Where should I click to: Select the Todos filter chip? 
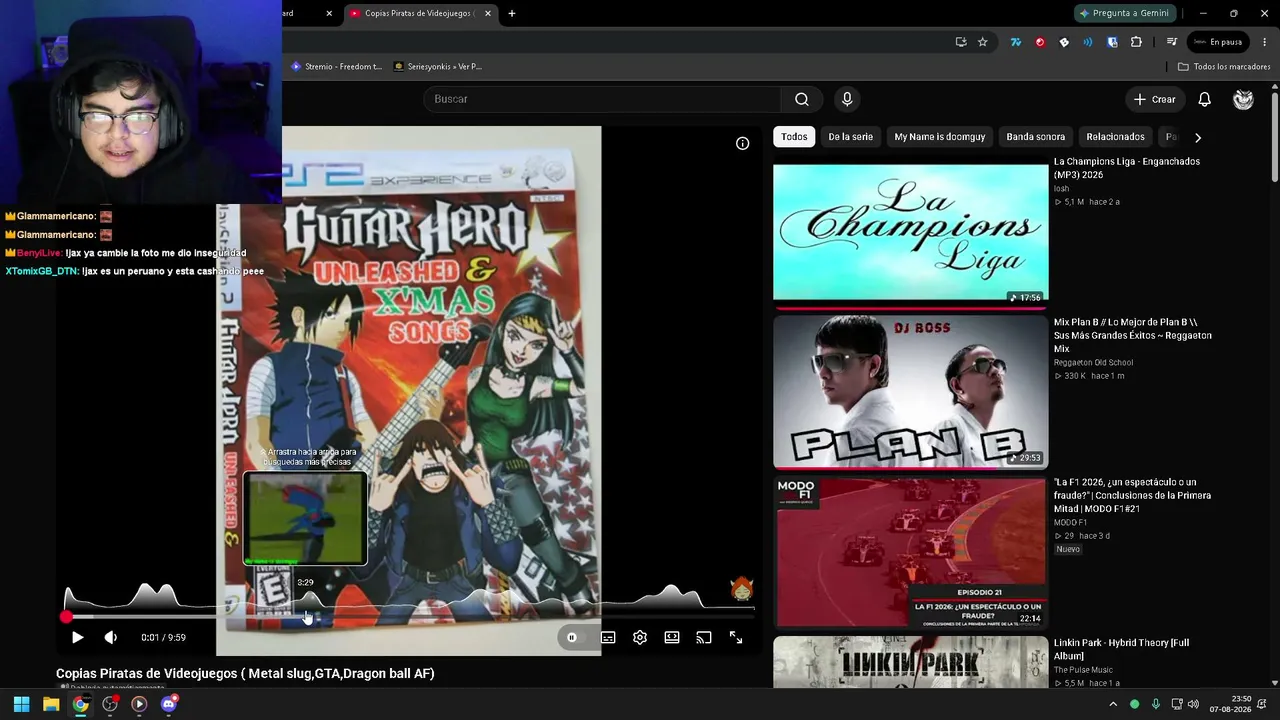pos(794,137)
